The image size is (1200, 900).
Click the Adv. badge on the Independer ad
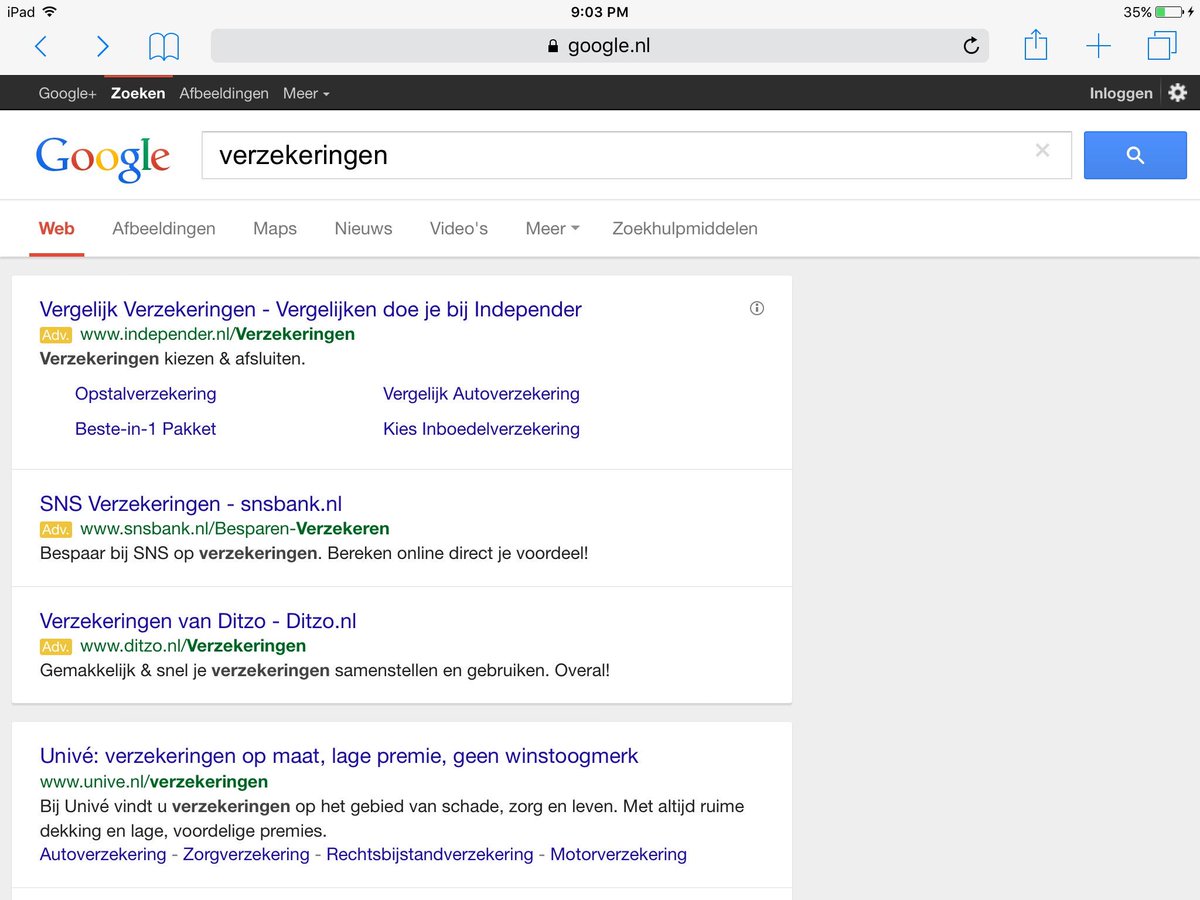56,335
